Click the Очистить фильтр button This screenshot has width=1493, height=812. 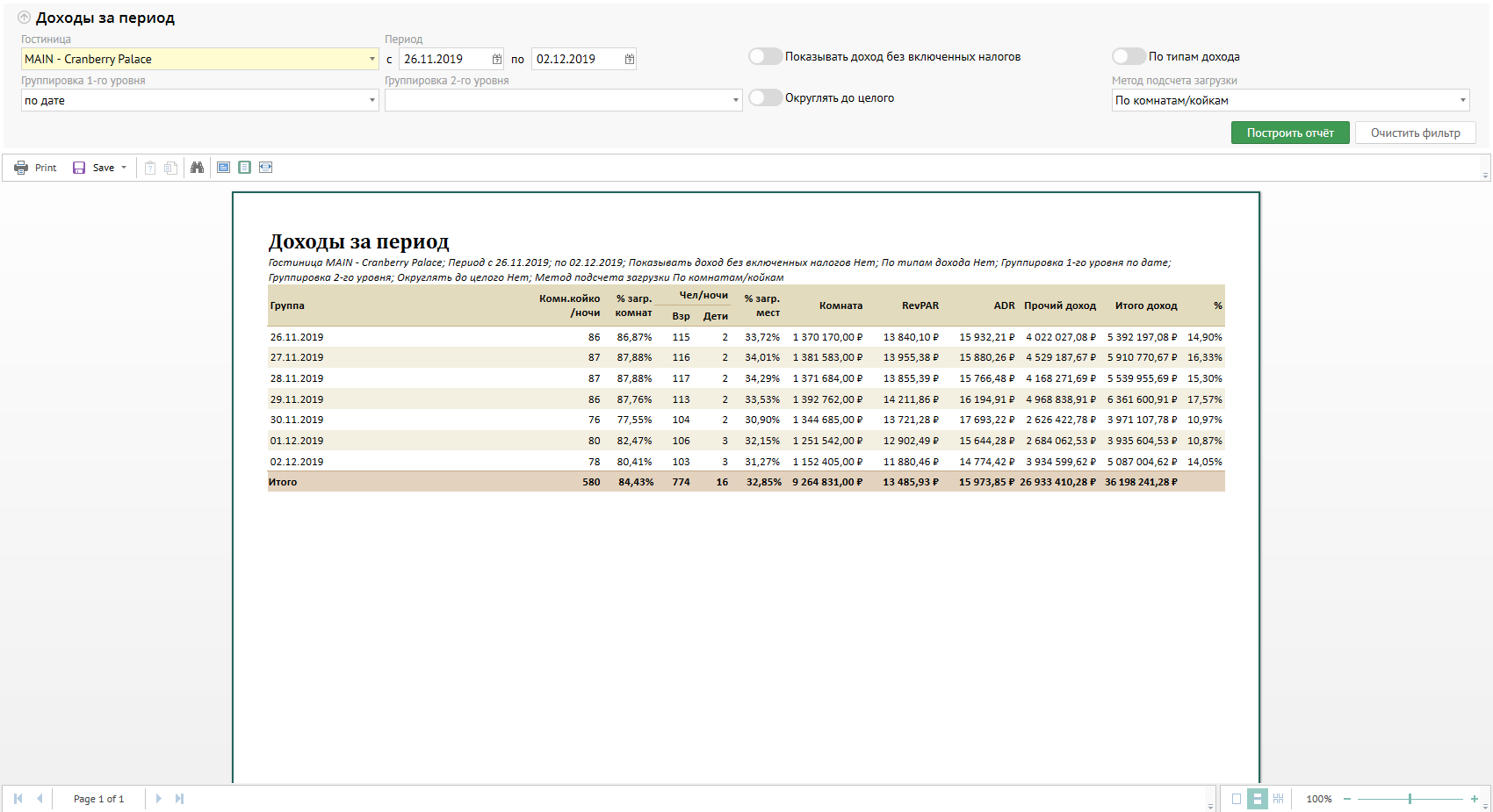(x=1415, y=133)
